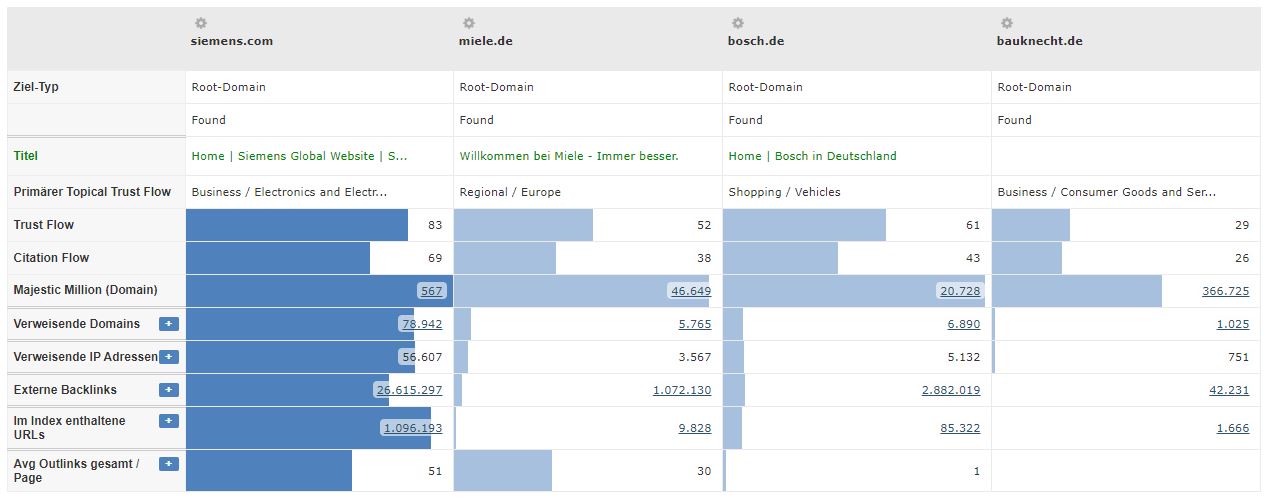Click bosch.de topic Shopping / Vehicles
This screenshot has height=501, width=1270.
pyautogui.click(x=784, y=192)
